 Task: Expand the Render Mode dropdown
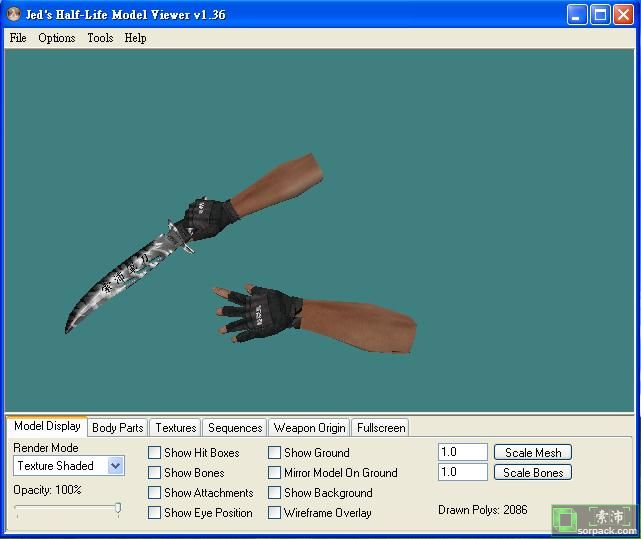pyautogui.click(x=115, y=466)
